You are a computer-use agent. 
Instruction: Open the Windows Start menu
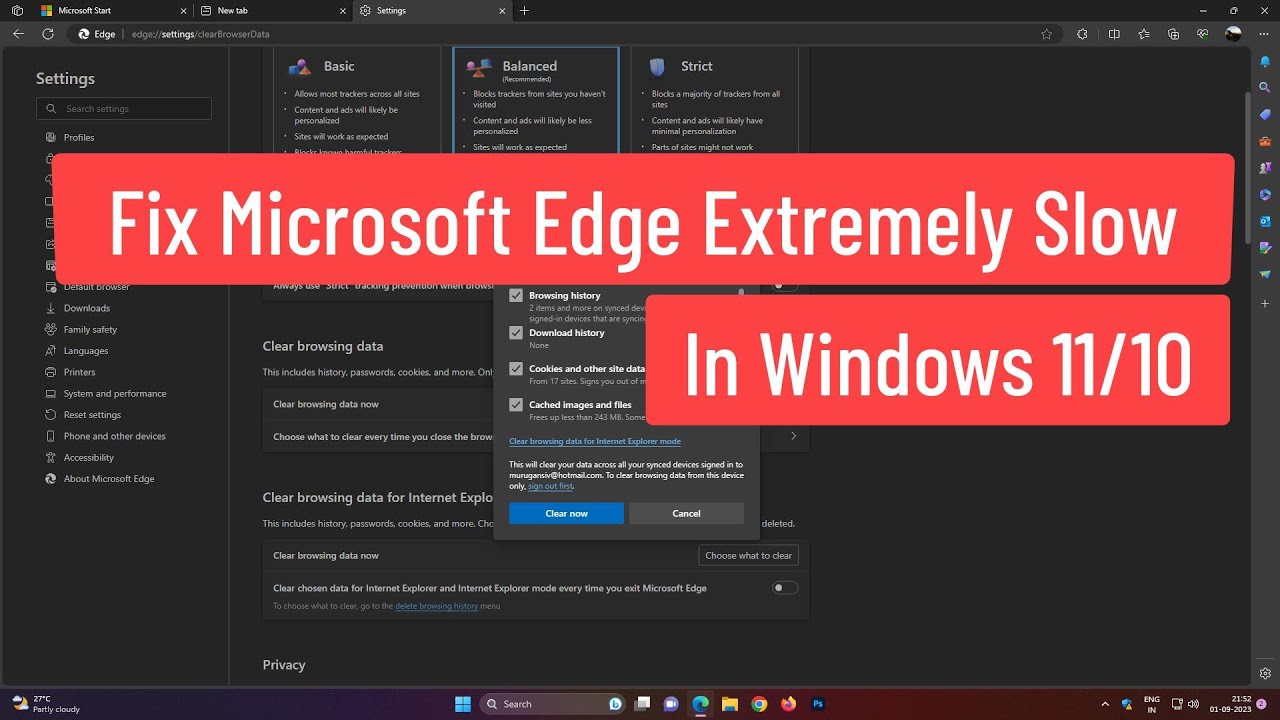click(x=463, y=704)
